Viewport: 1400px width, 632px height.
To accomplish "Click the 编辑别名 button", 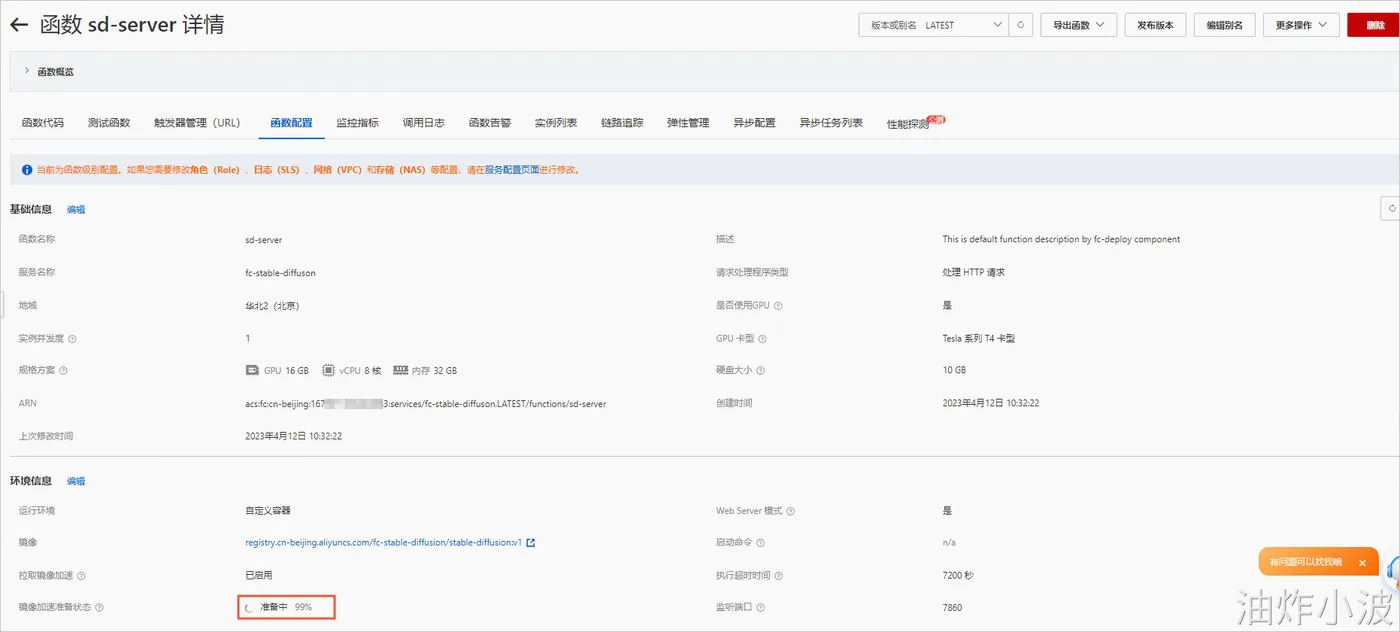I will (x=1225, y=25).
